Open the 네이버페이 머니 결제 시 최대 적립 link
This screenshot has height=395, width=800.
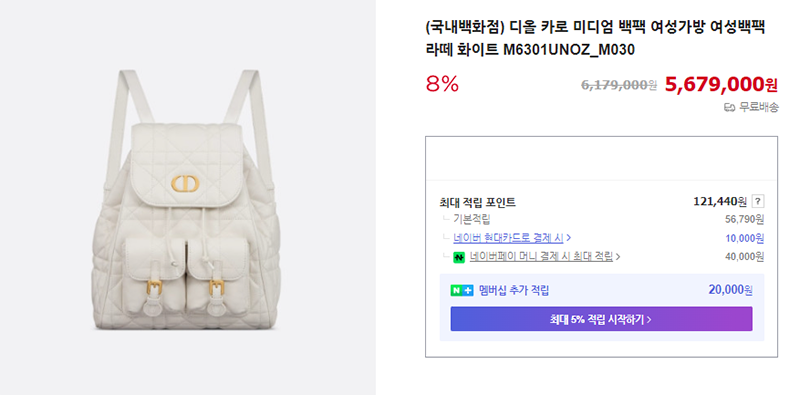point(541,257)
